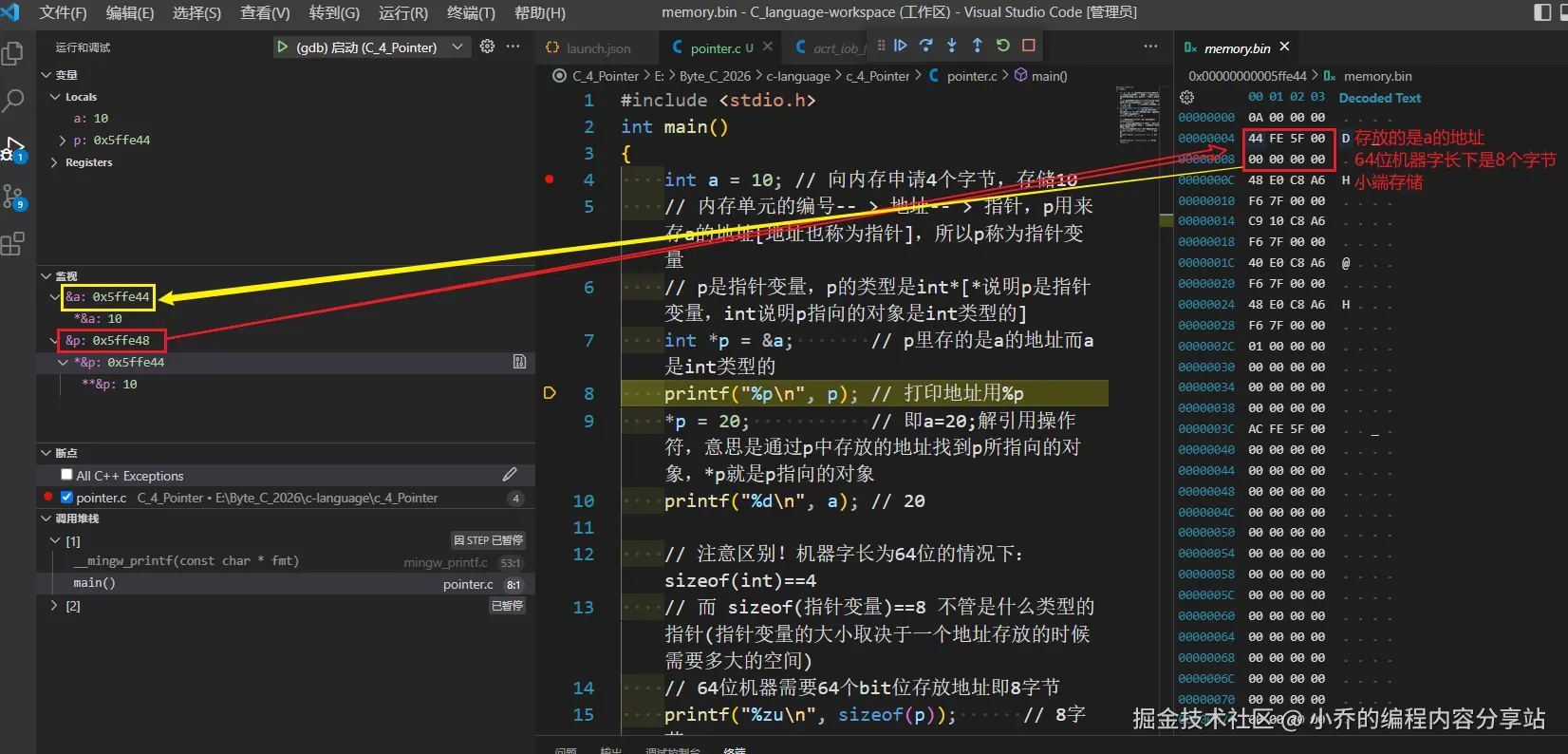This screenshot has height=754, width=1568.
Task: Click the Step Out arrow icon
Action: click(978, 46)
